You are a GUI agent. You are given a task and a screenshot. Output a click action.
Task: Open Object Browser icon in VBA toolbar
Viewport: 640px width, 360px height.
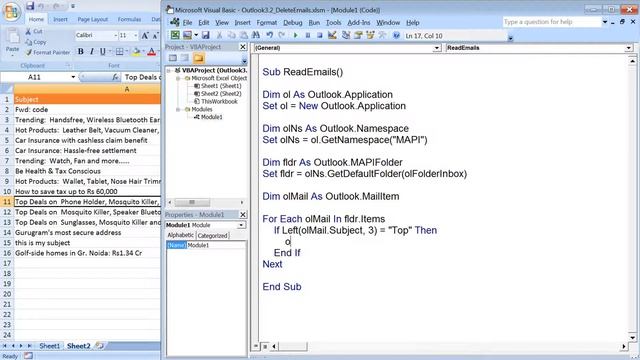370,36
